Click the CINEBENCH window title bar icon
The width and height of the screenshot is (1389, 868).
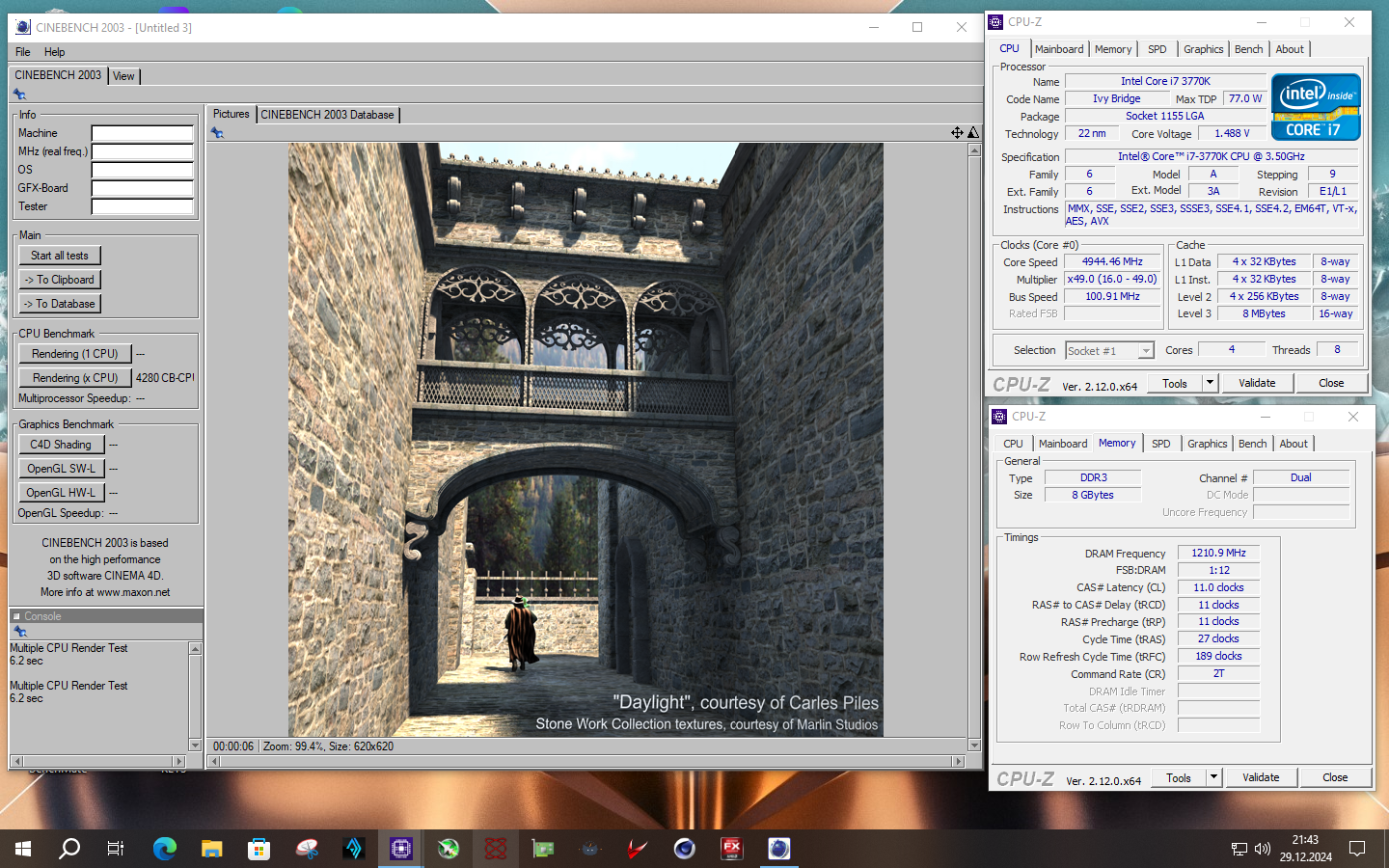click(23, 27)
